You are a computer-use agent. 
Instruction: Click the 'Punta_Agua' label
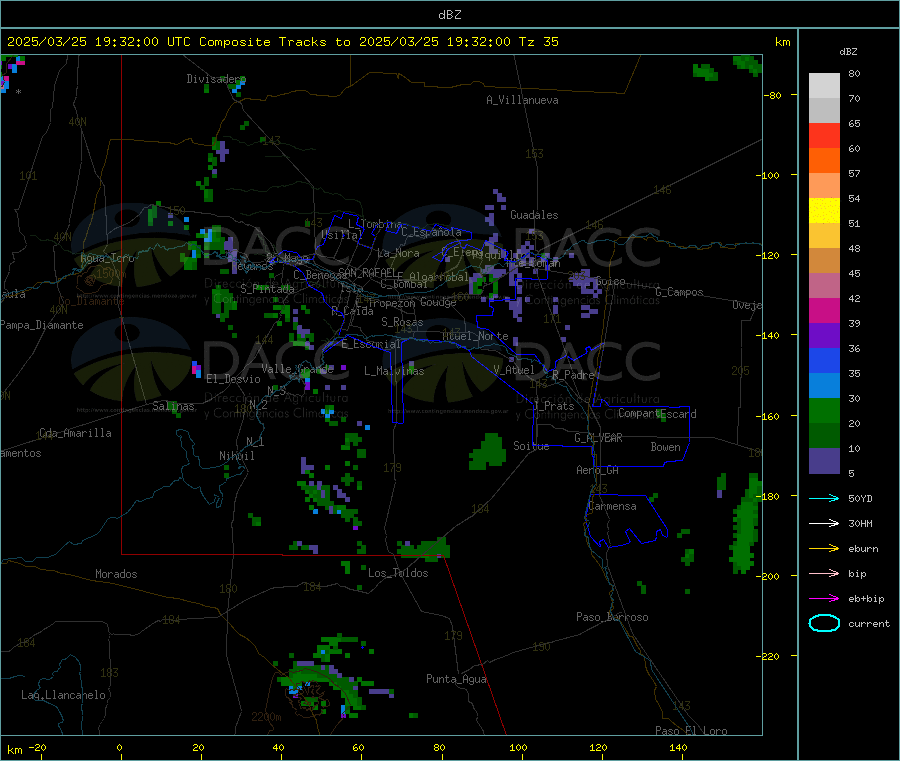tap(456, 679)
